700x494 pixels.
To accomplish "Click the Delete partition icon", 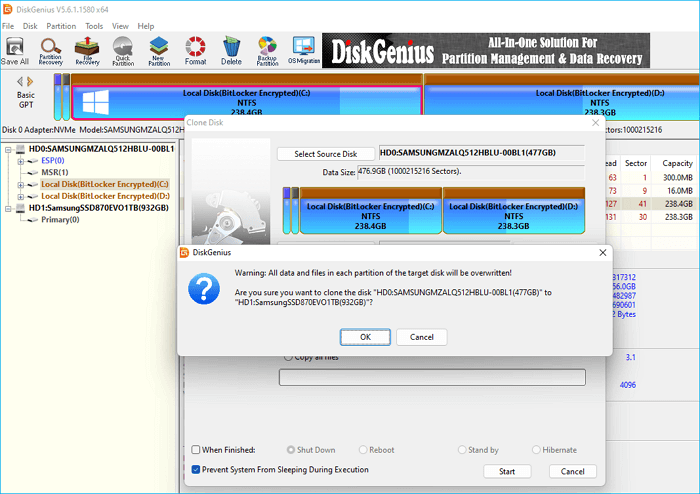I will pos(231,51).
